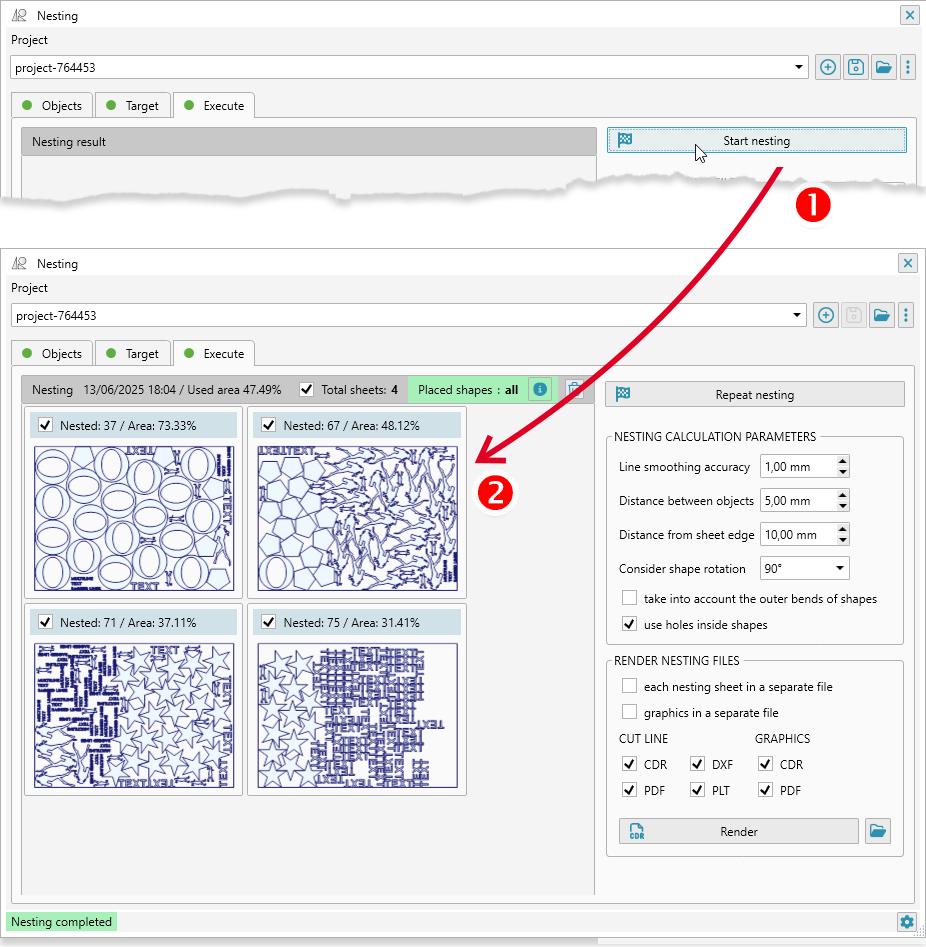Enable 'each nesting sheet in a separate file'
The image size is (926, 947).
pyautogui.click(x=630, y=686)
